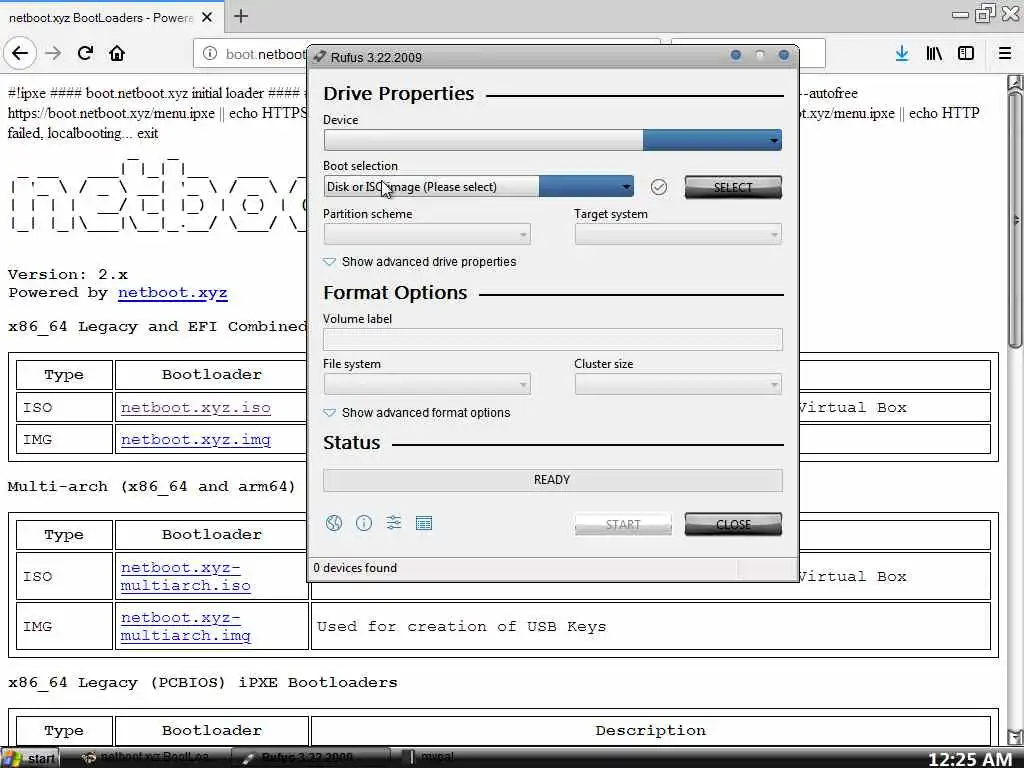This screenshot has height=768, width=1024.
Task: Download netboot.xyz.img link
Action: coord(196,440)
